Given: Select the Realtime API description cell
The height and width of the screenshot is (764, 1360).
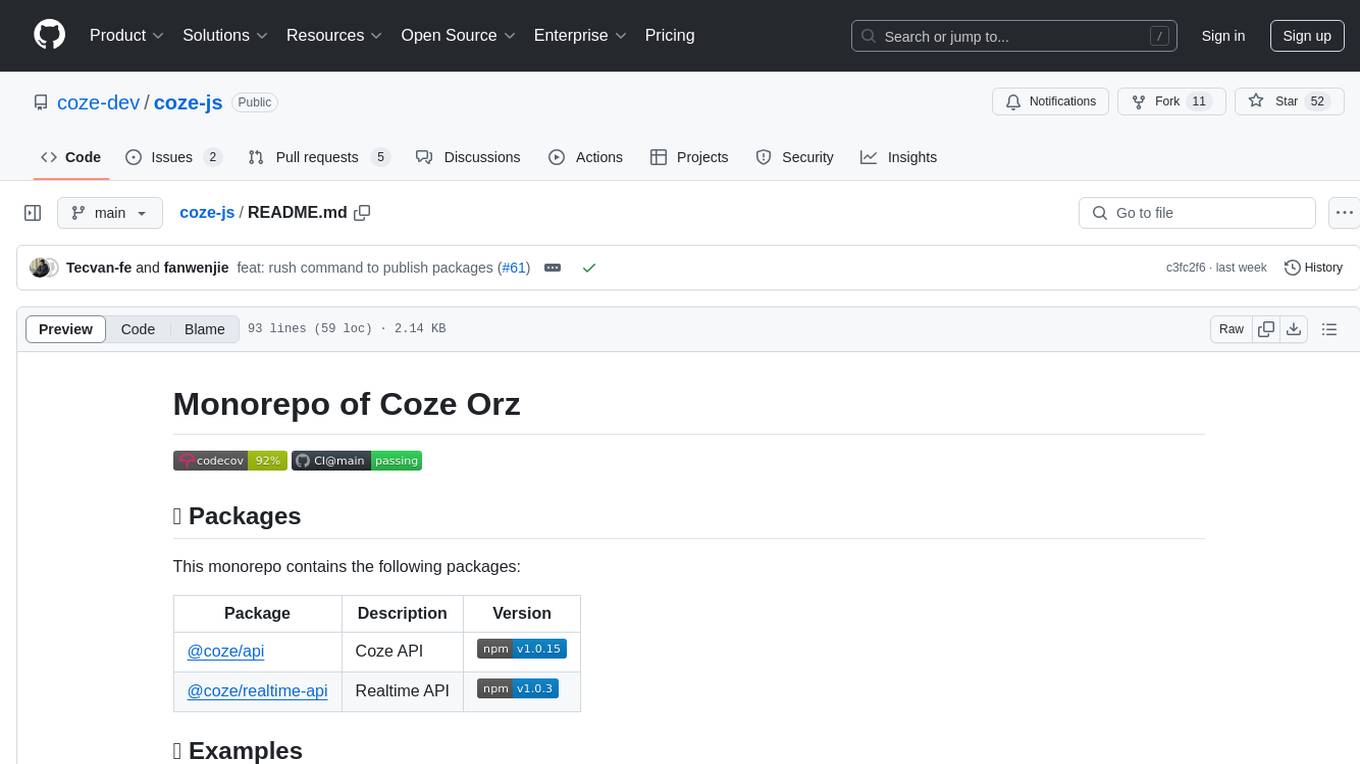Looking at the screenshot, I should (x=403, y=691).
